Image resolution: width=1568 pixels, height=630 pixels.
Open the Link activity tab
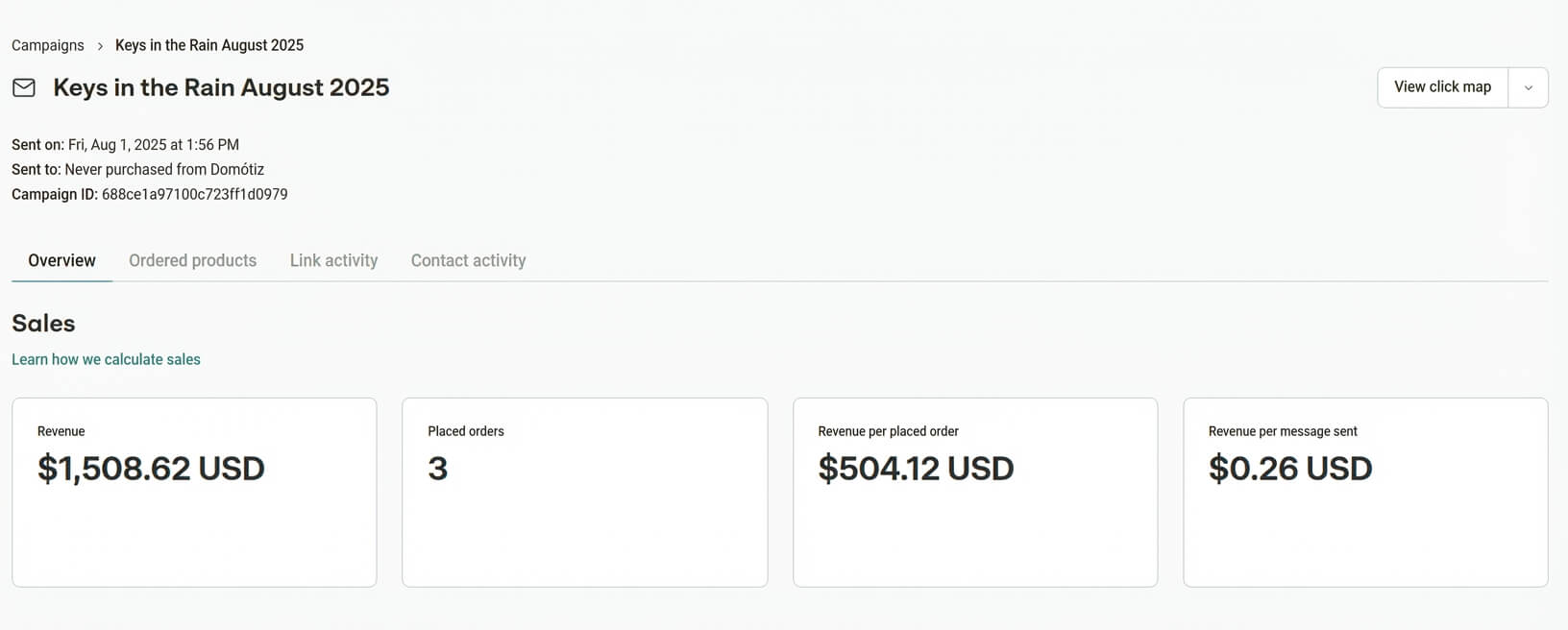pos(333,260)
